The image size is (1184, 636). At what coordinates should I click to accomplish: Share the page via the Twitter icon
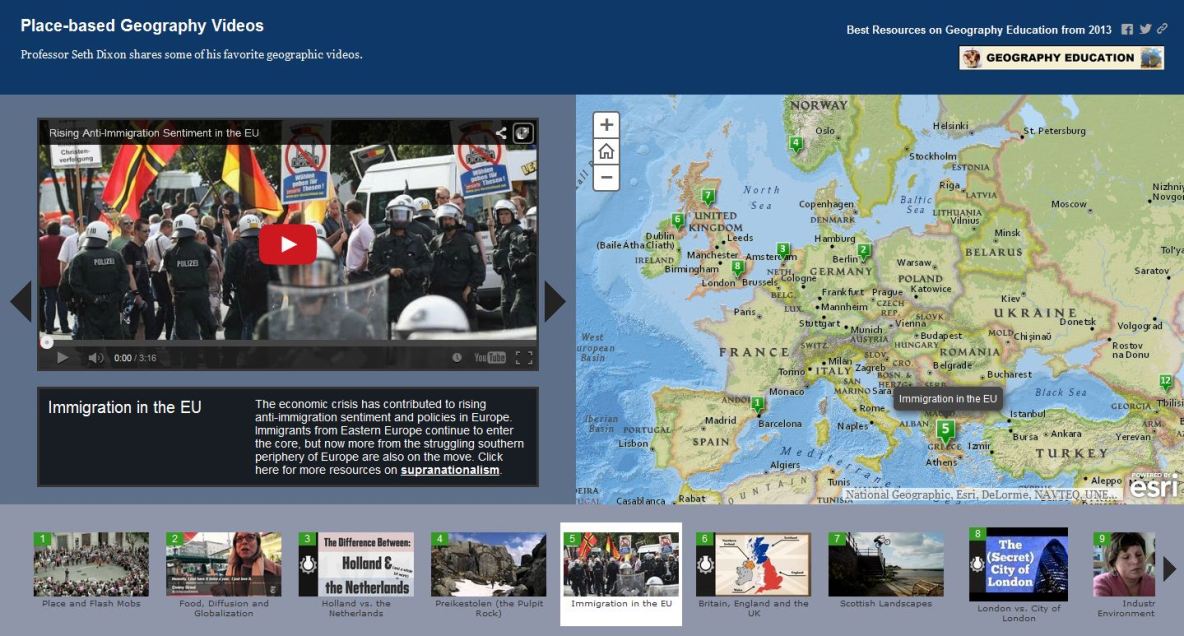[1144, 29]
